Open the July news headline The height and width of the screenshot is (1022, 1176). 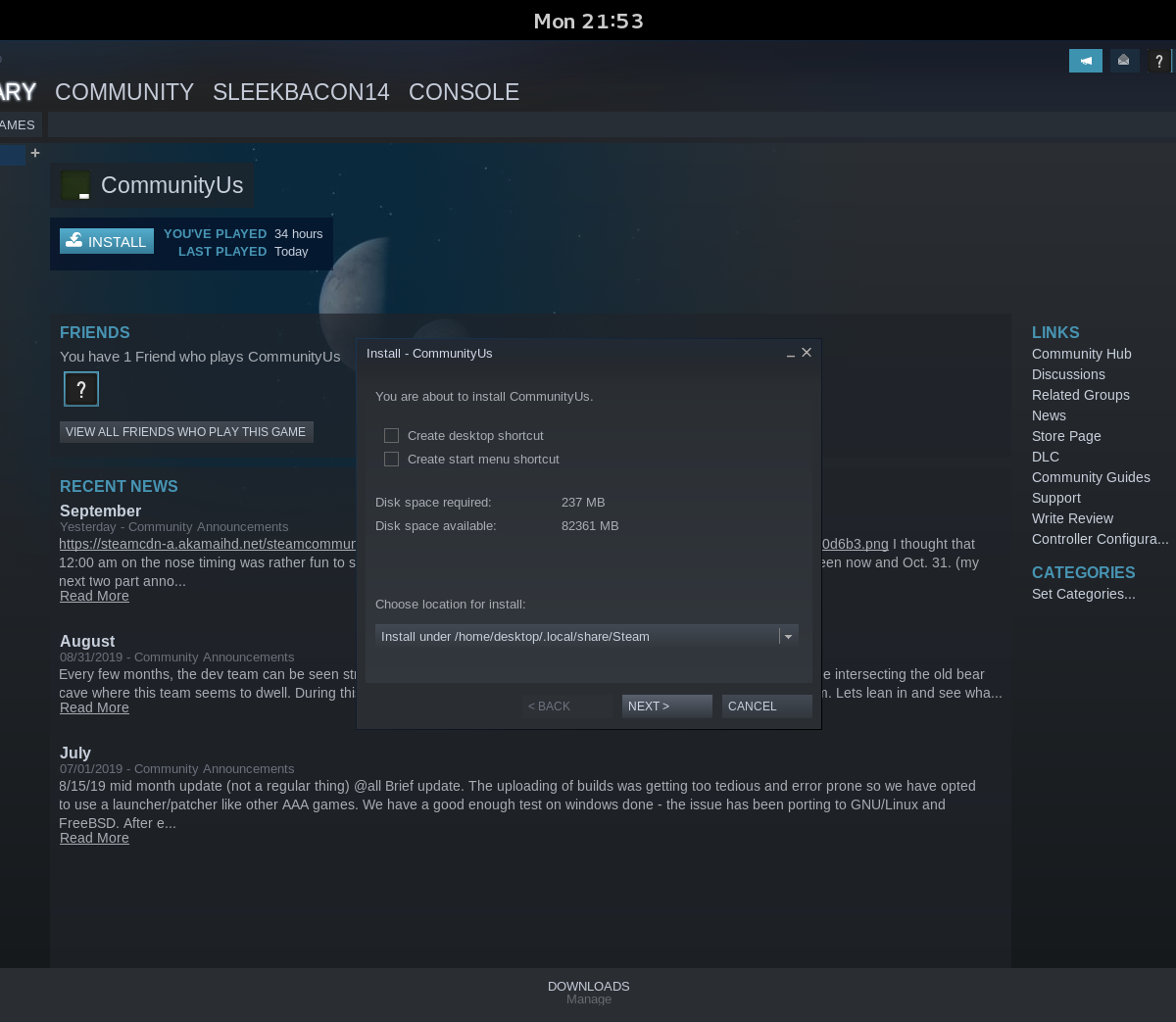pos(75,754)
